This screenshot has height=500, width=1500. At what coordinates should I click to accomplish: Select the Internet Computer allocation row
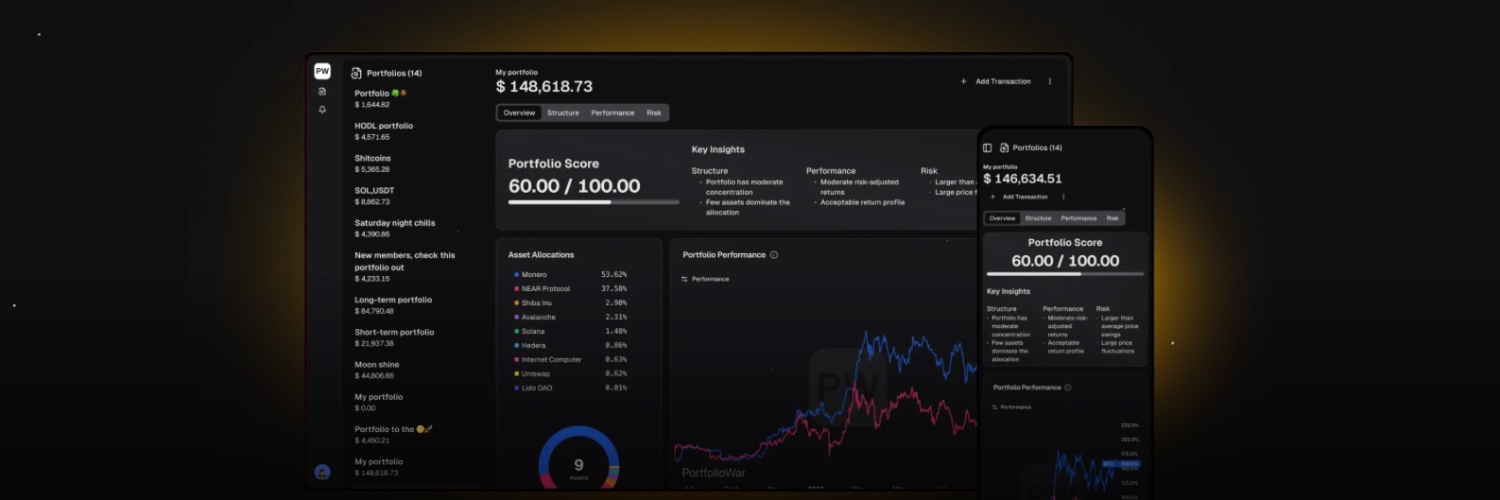point(570,359)
